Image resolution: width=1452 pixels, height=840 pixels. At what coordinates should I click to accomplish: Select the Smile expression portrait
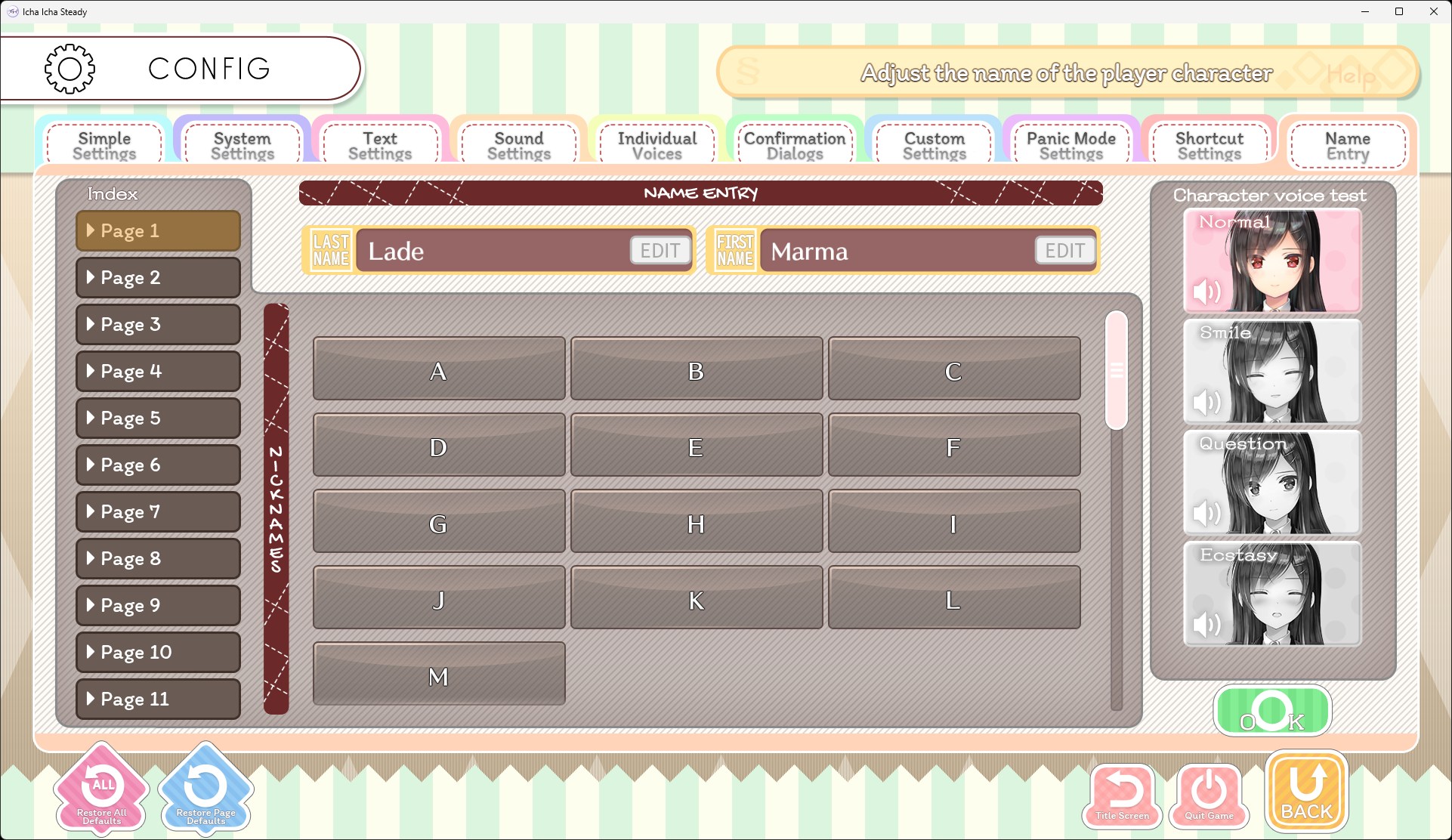tap(1272, 372)
